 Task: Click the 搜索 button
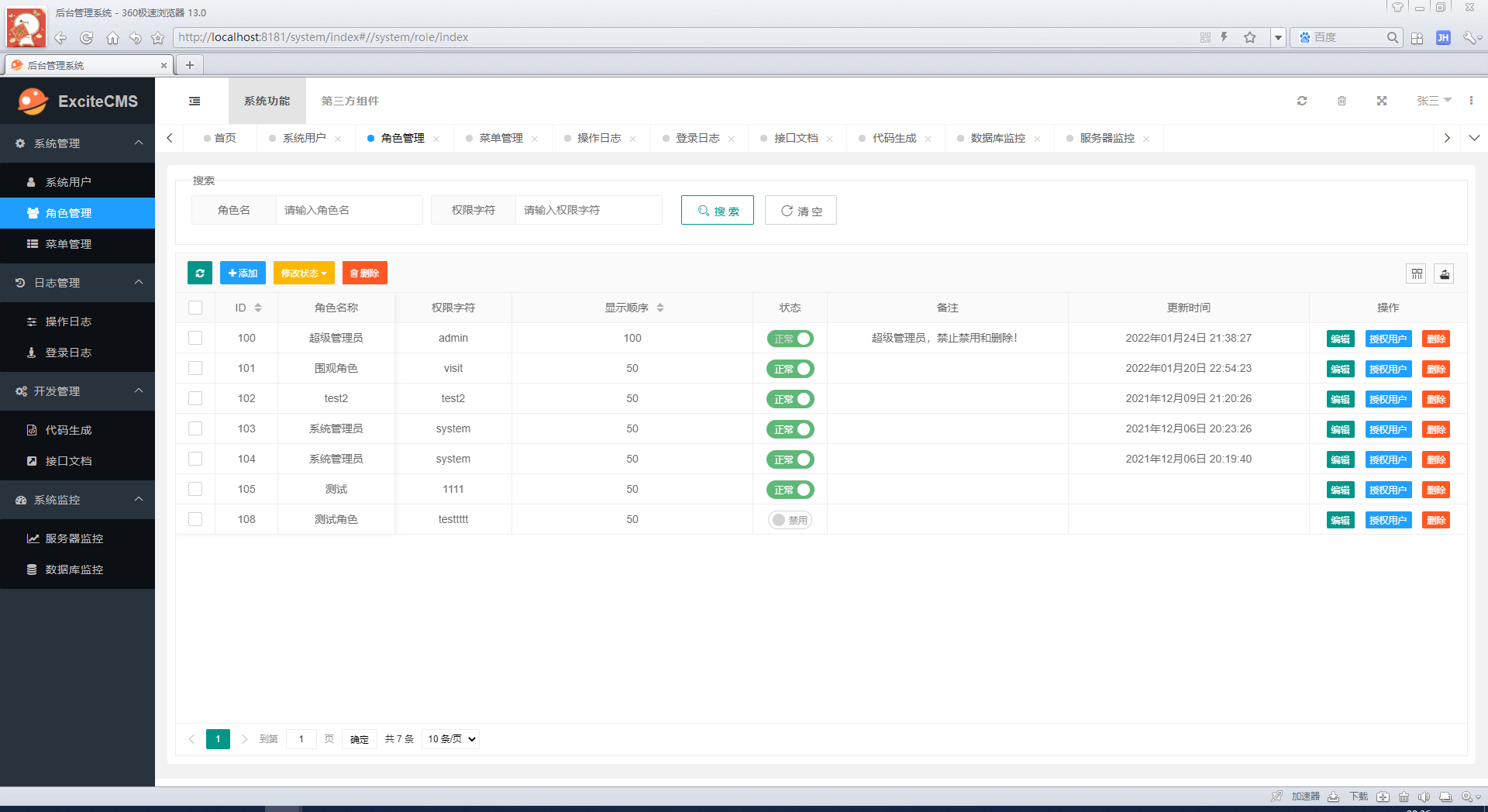click(717, 210)
